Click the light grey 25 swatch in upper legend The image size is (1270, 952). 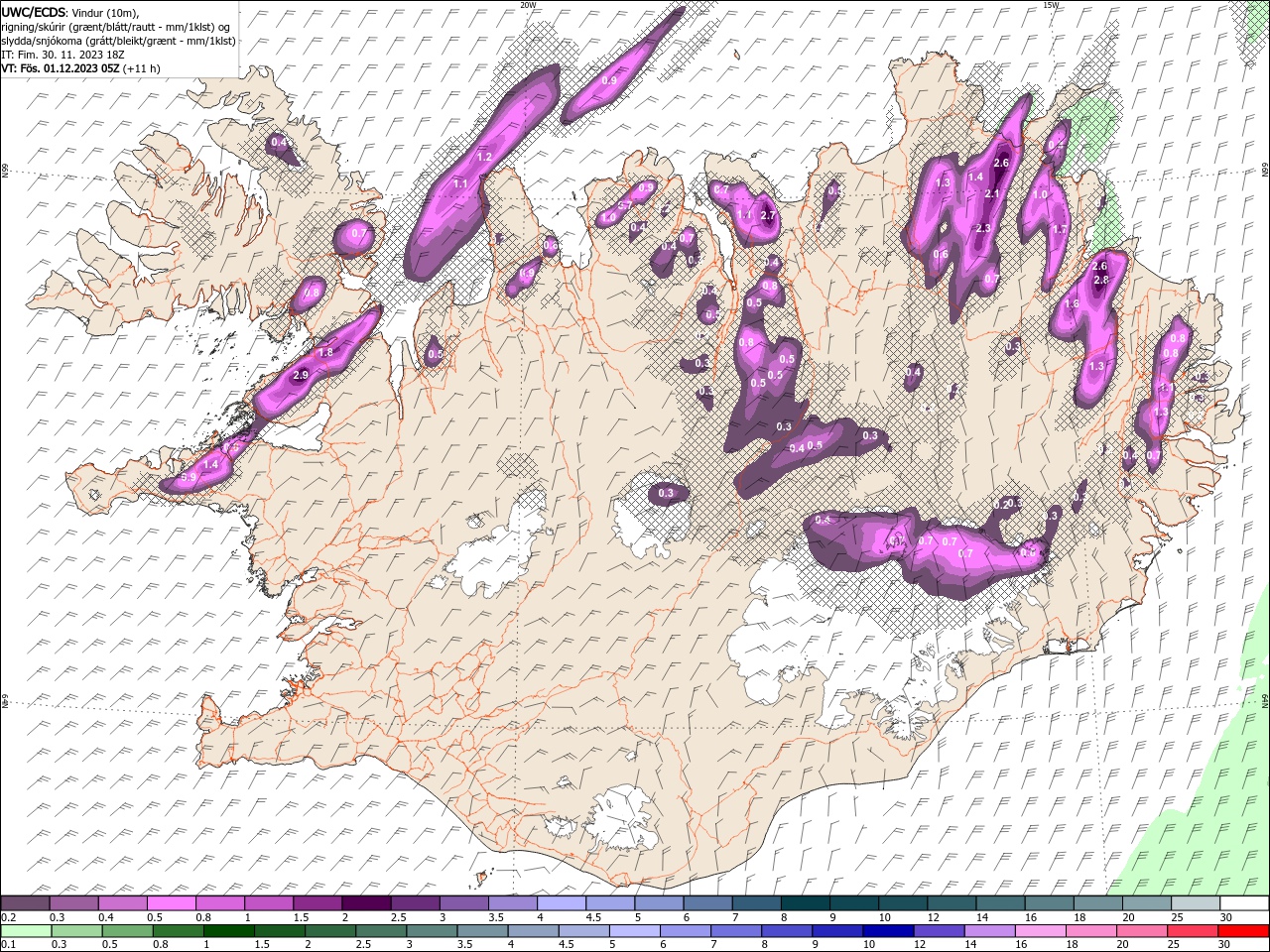(1195, 902)
